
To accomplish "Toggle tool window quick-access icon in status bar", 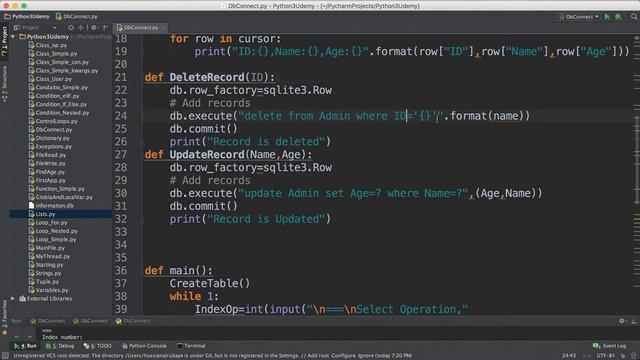I will pos(5,356).
